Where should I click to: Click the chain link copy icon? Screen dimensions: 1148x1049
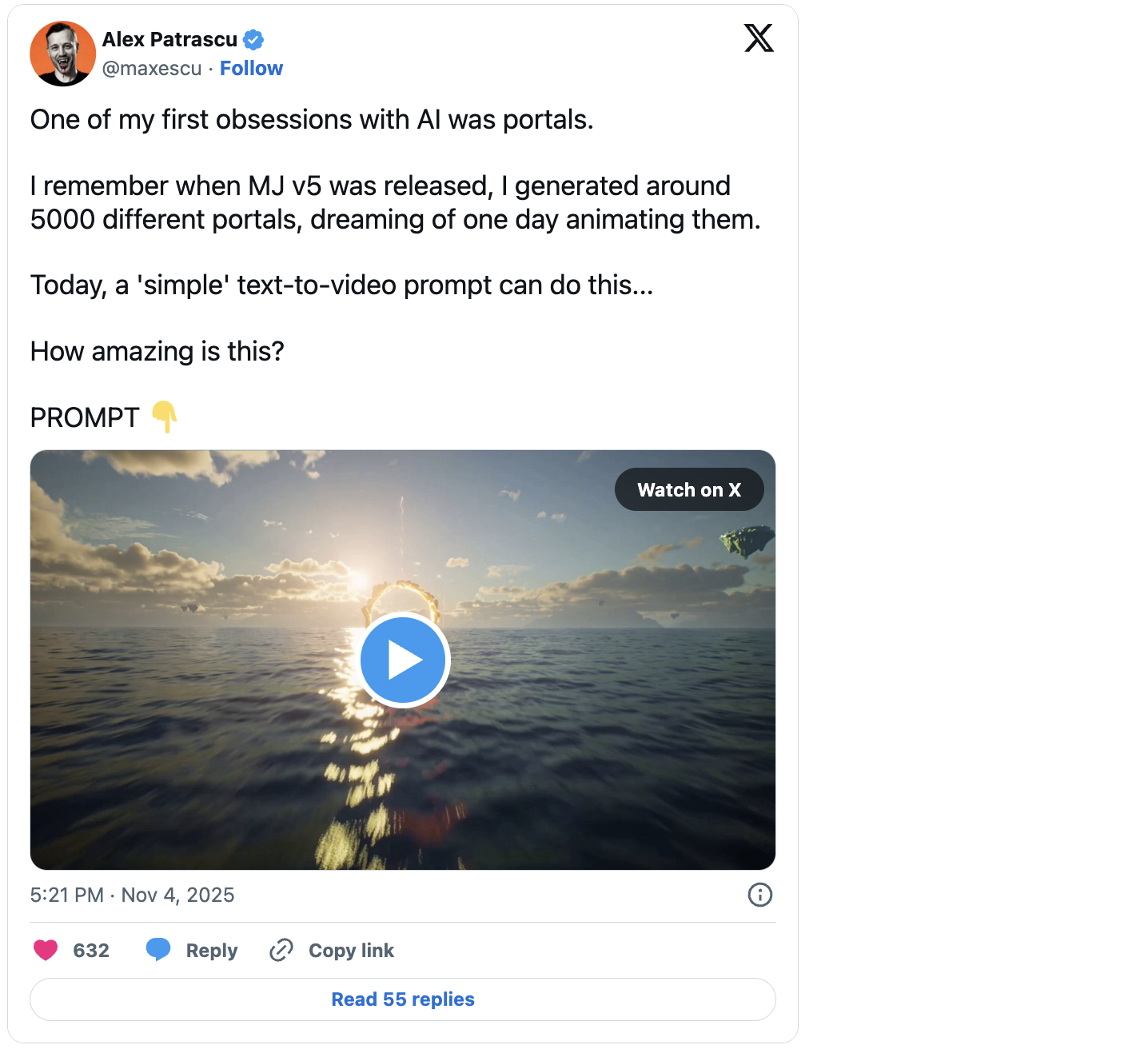click(281, 950)
